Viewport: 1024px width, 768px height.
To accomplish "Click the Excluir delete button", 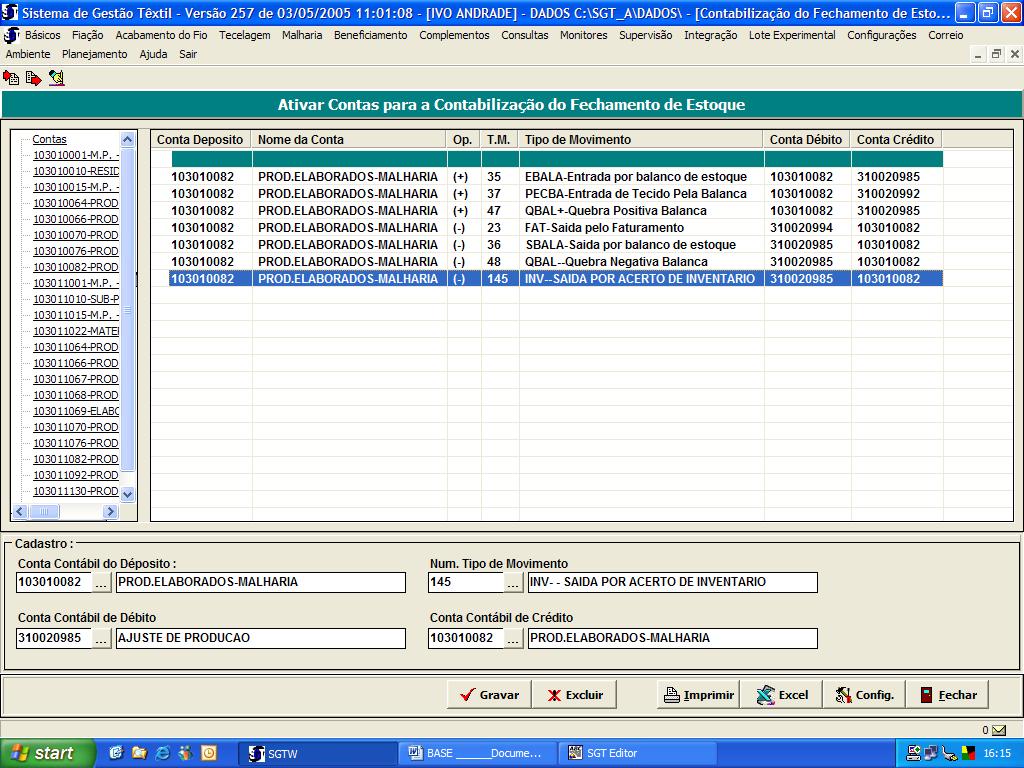I will tap(574, 695).
